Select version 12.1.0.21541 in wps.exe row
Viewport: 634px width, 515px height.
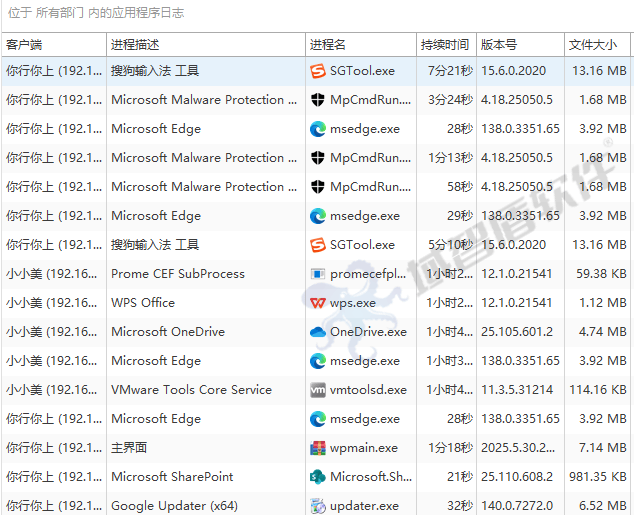click(x=516, y=303)
